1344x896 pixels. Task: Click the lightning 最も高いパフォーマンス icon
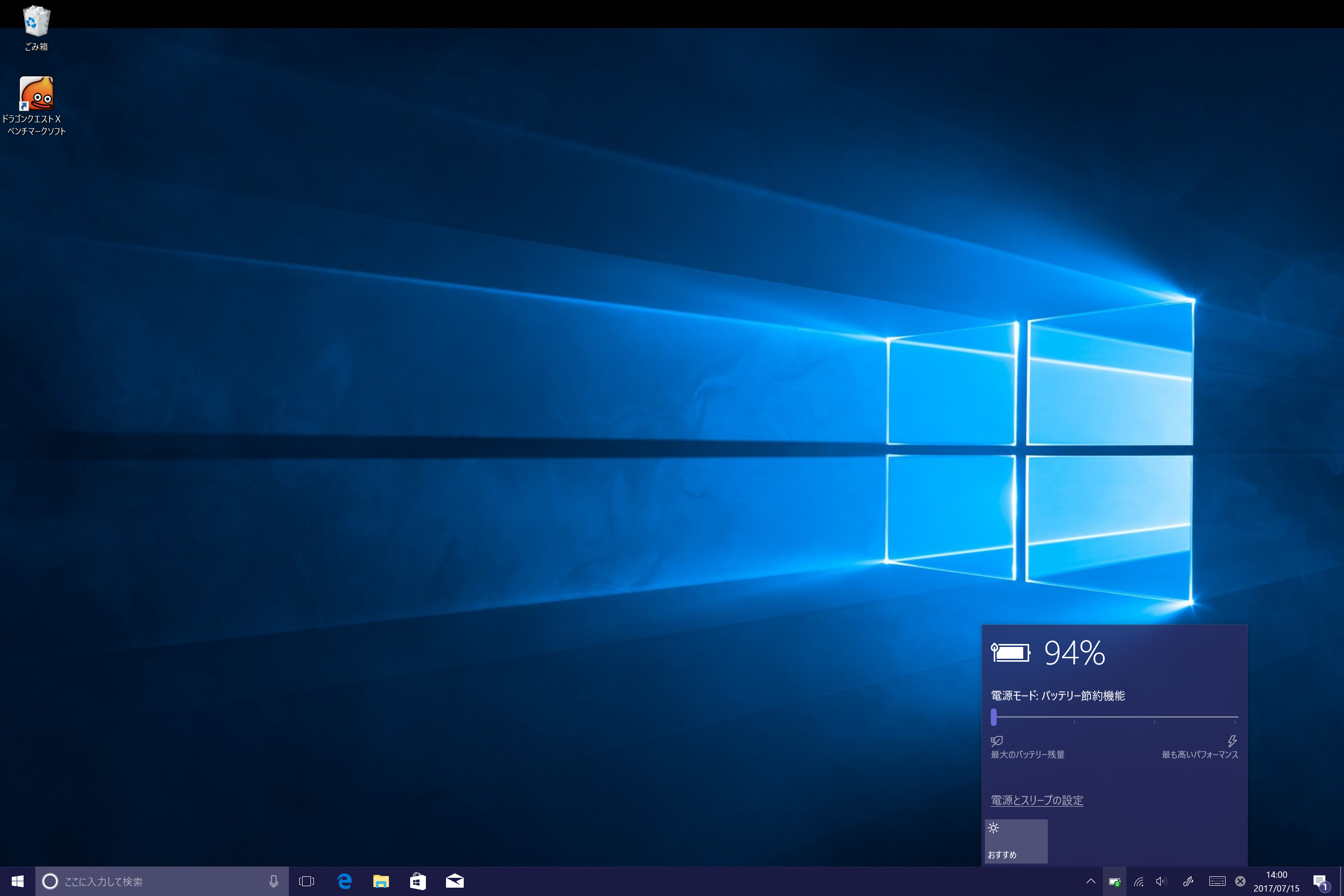[1232, 741]
